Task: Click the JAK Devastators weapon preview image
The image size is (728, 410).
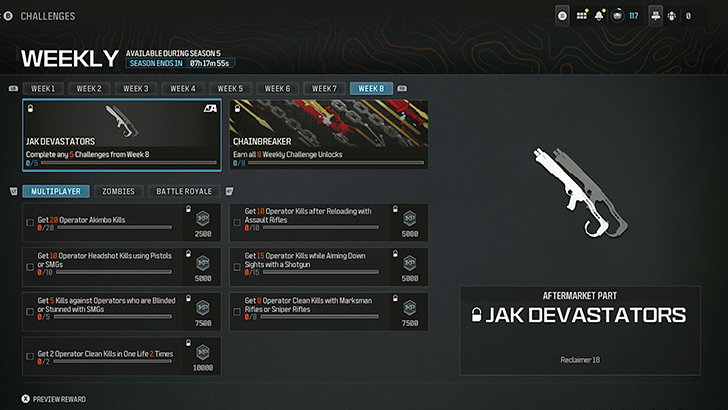Action: [x=580, y=192]
